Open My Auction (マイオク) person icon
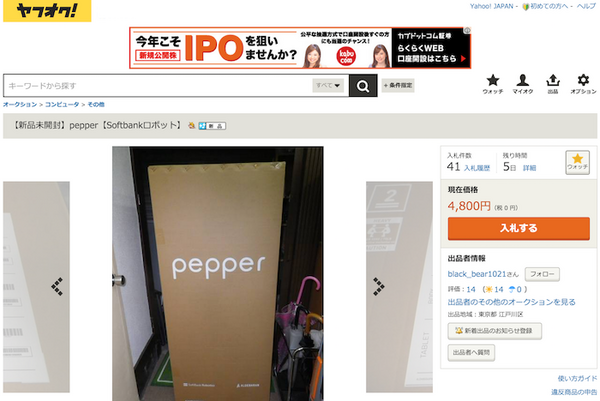This screenshot has width=600, height=401. click(523, 84)
